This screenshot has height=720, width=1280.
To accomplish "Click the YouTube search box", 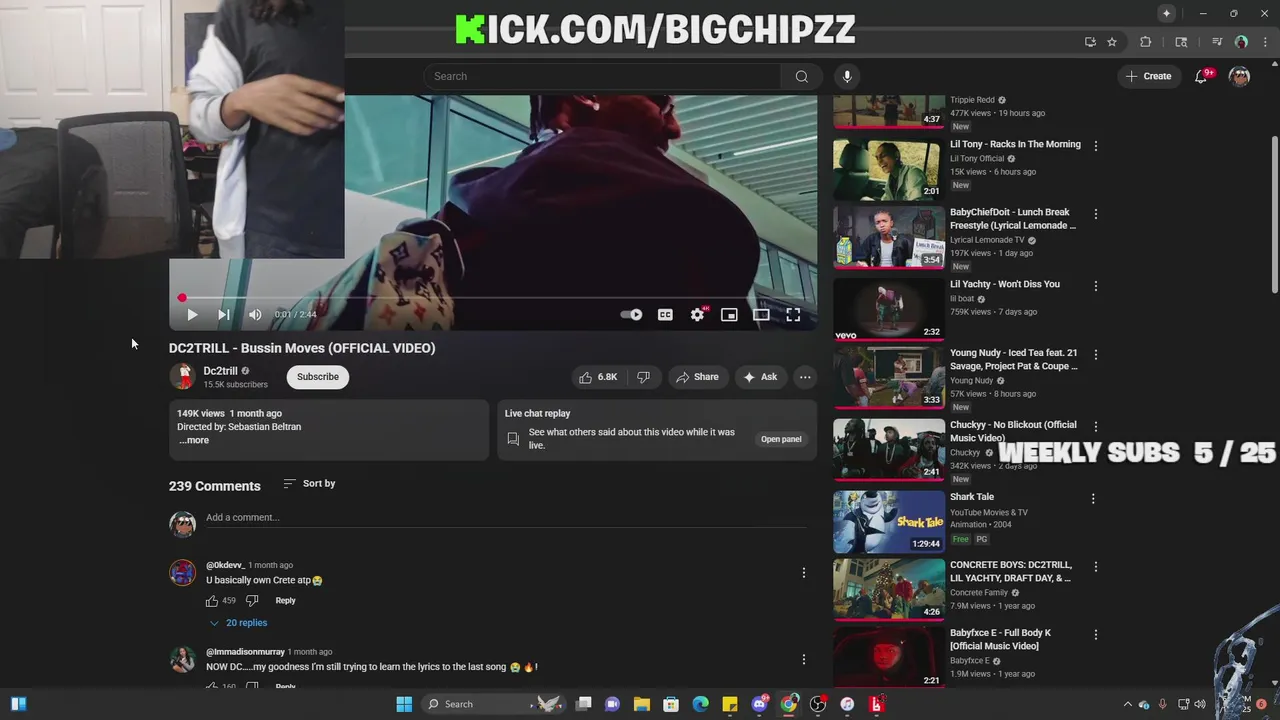I will point(602,76).
